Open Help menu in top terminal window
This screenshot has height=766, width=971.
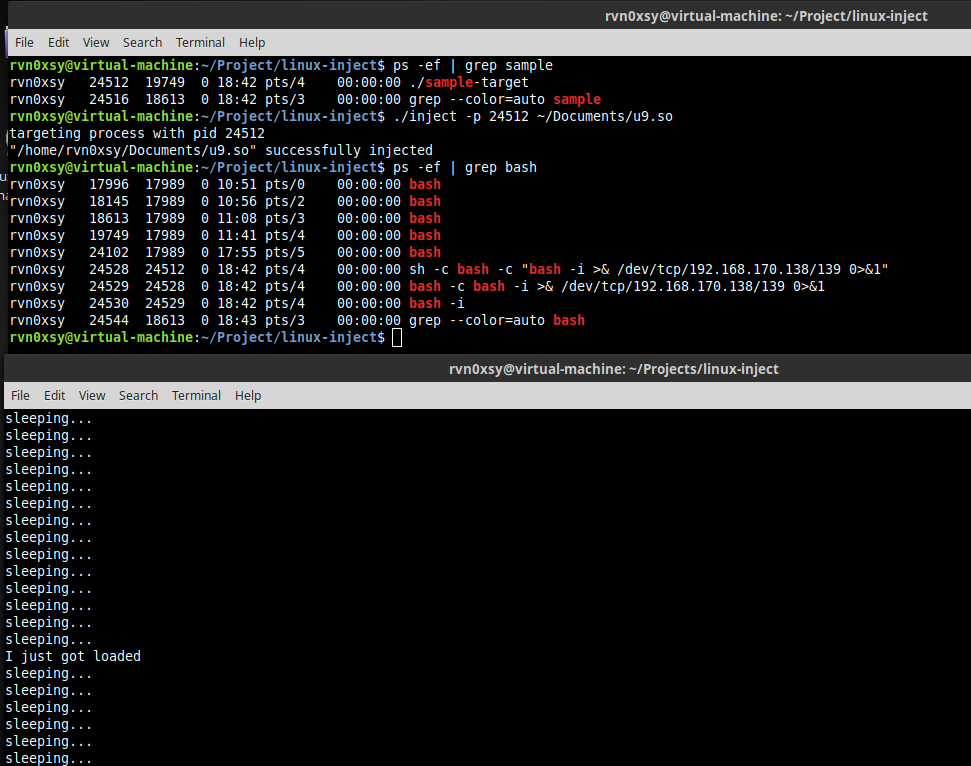(x=252, y=43)
